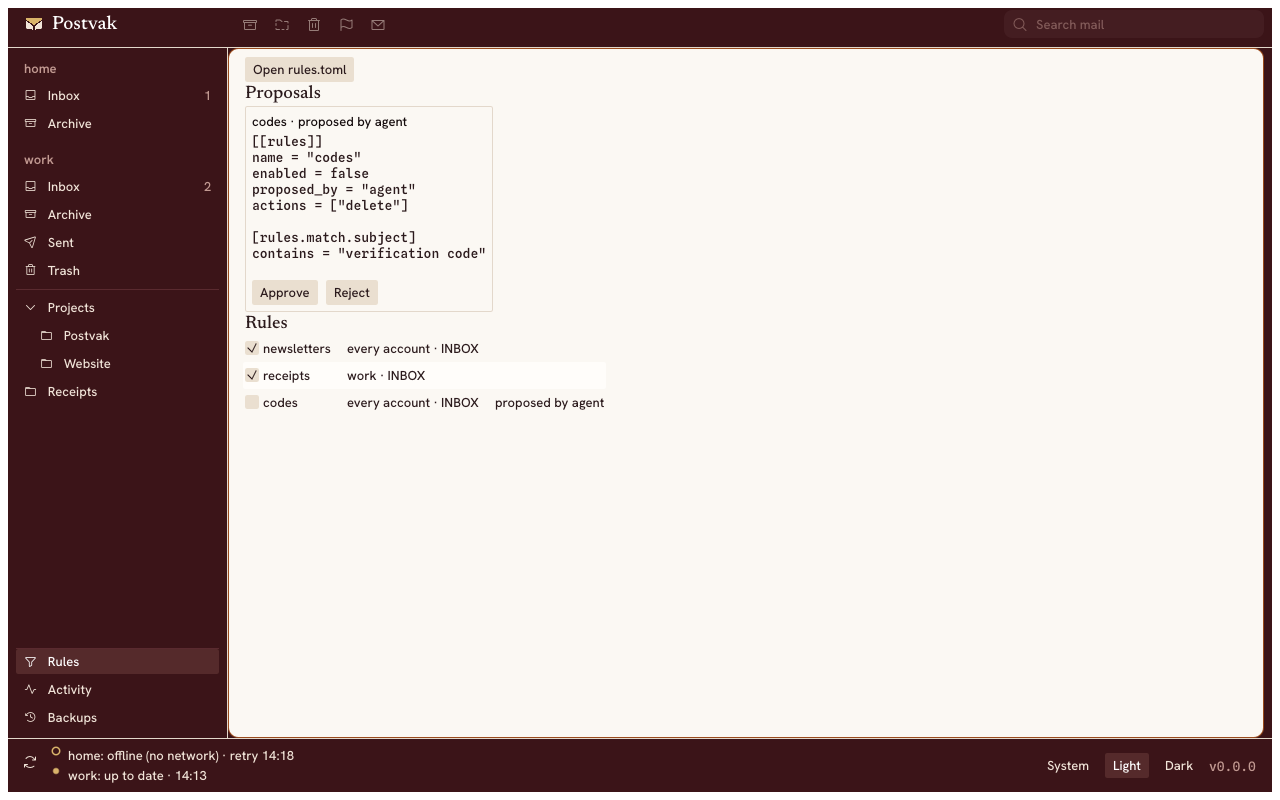This screenshot has width=1280, height=800.
Task: Select the Light theme option
Action: pos(1126,766)
